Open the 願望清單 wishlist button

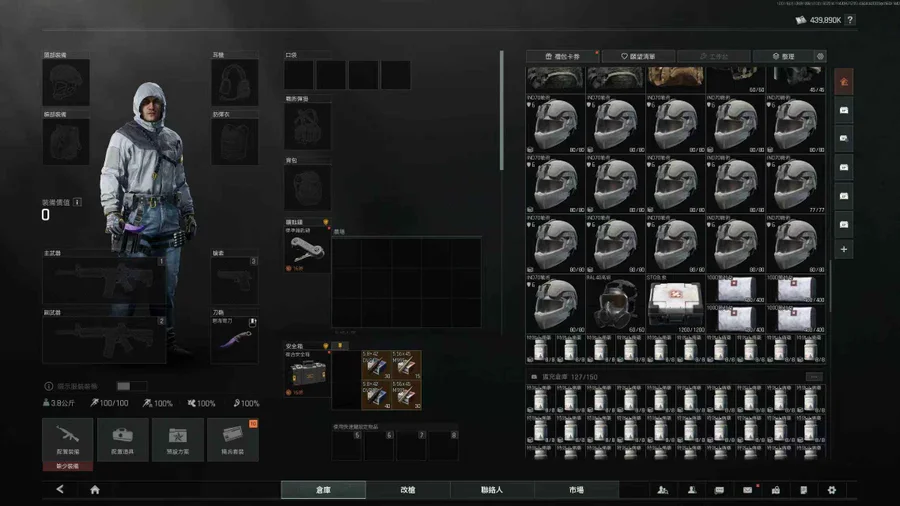(639, 57)
